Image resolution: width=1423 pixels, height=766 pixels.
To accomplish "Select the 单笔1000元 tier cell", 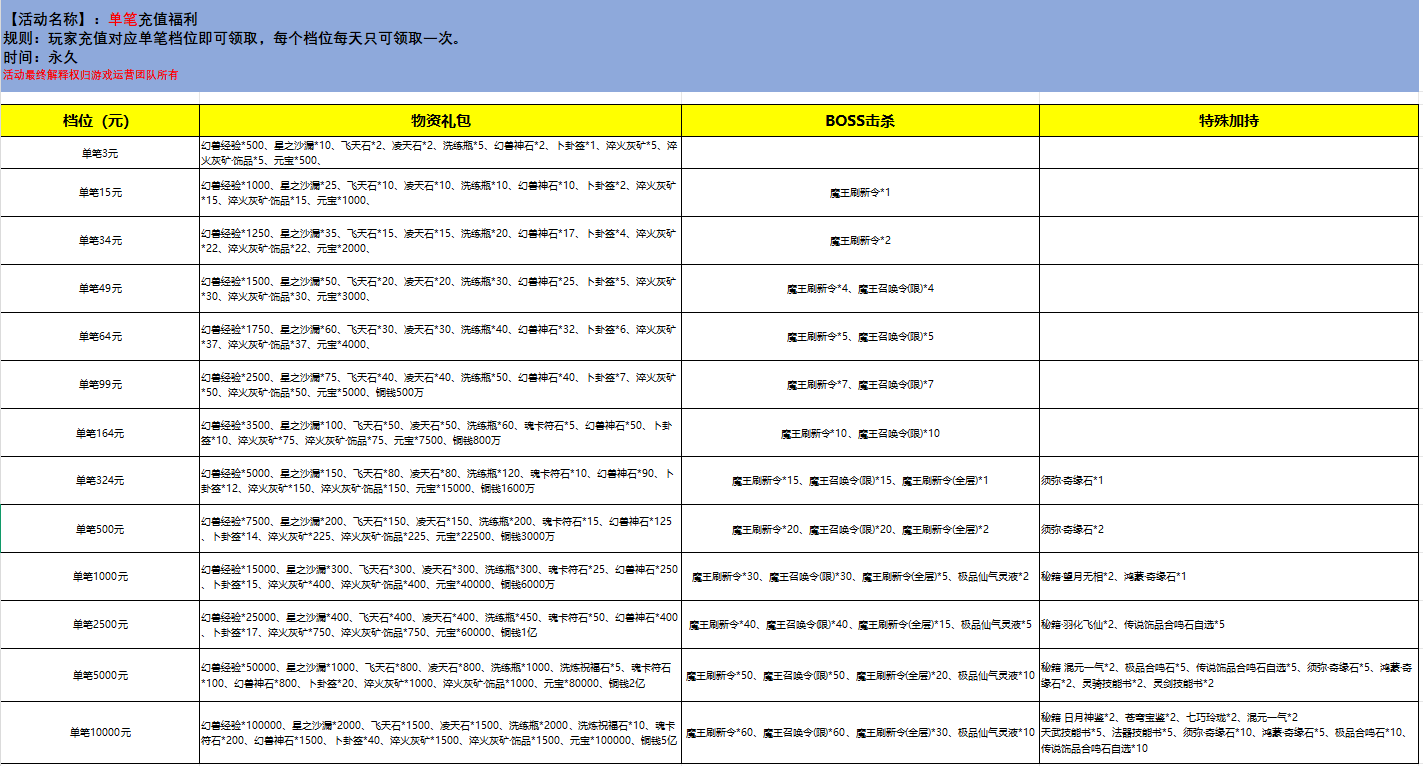I will tap(100, 576).
